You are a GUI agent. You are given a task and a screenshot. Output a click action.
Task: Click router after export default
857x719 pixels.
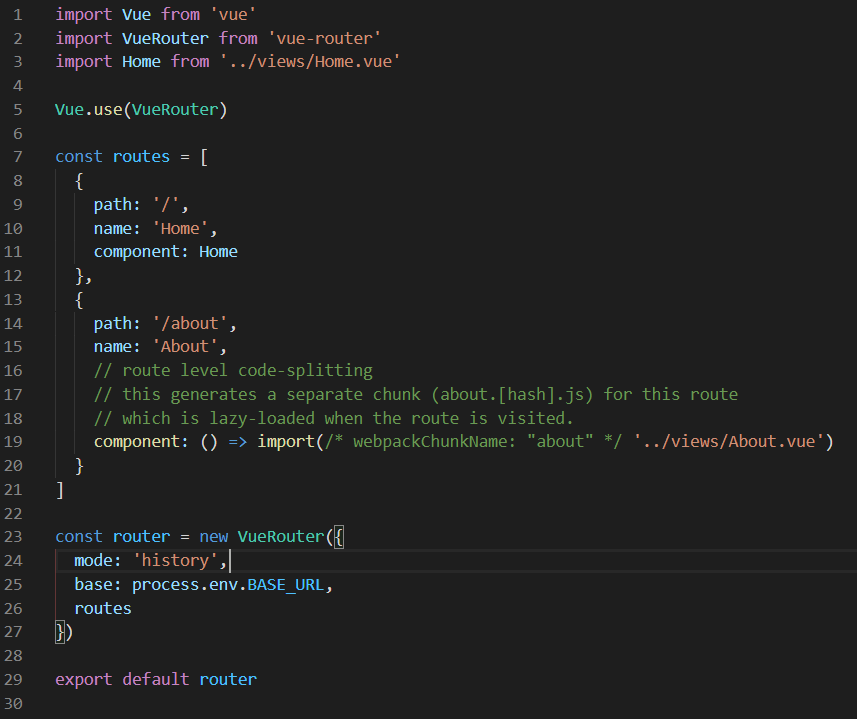click(228, 679)
